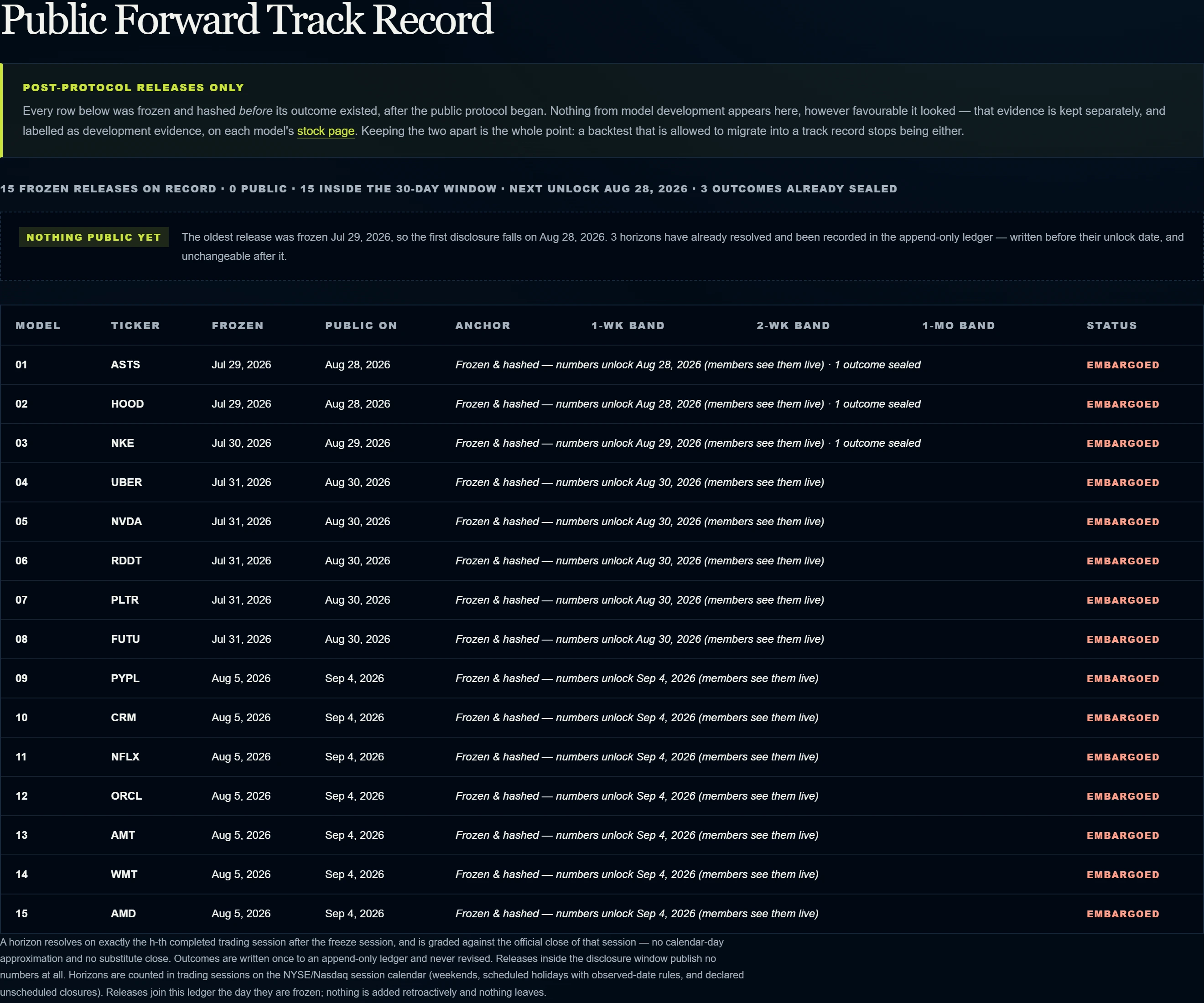
Task: Click the STATUS column header
Action: (x=1112, y=326)
